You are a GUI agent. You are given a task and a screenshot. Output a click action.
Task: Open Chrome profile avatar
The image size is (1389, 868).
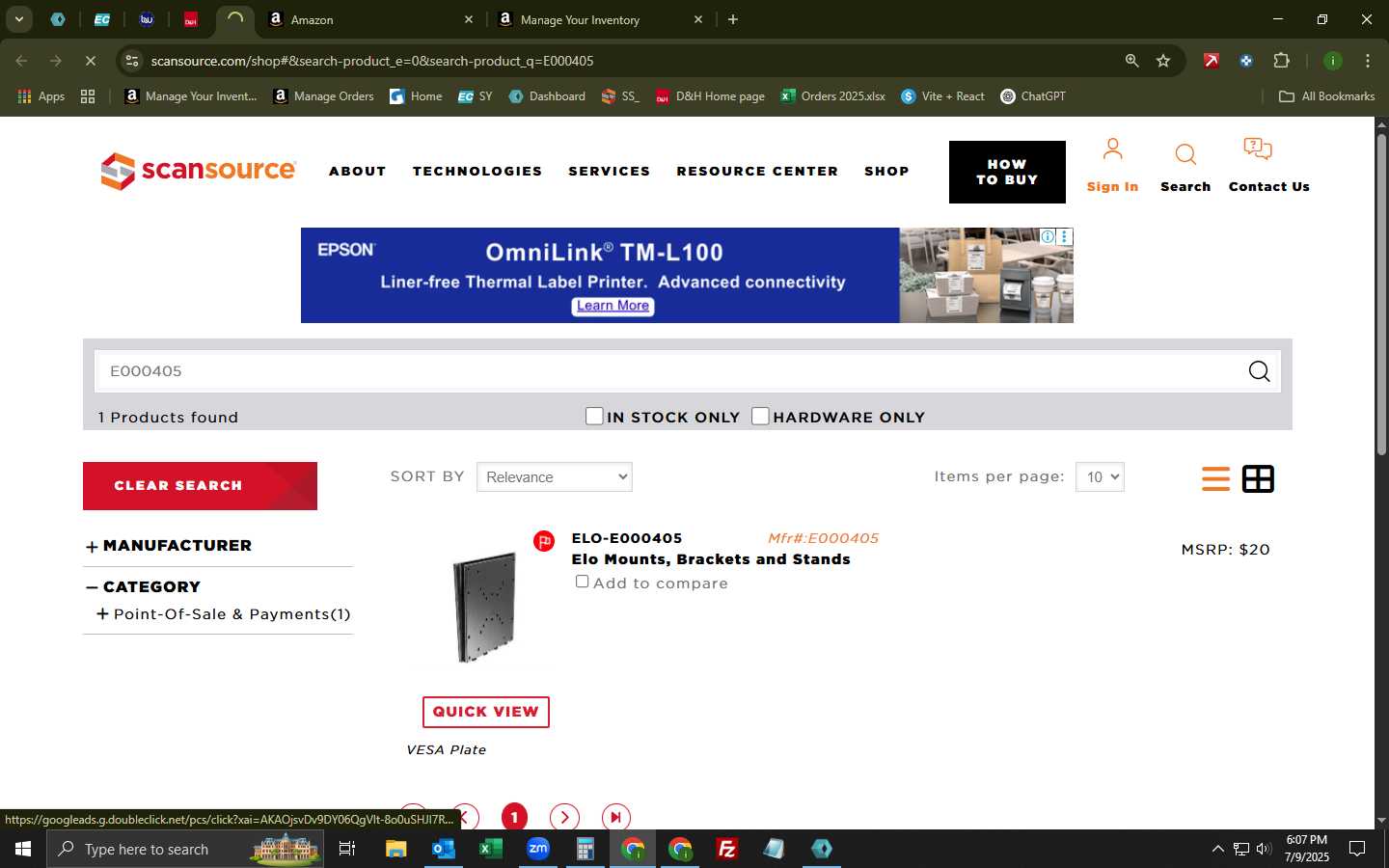click(x=1333, y=61)
